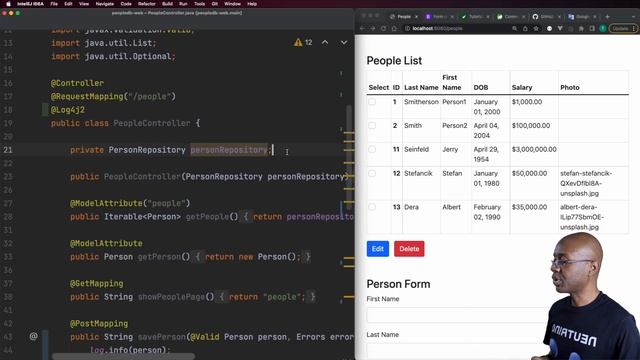Switch to the green-check browser tab
640x360 pixels.
(x=474, y=17)
